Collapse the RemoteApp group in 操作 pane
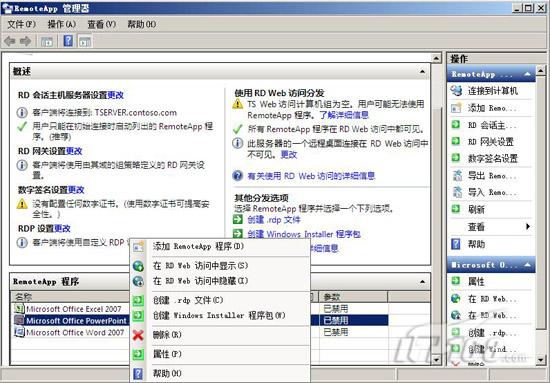The height and width of the screenshot is (383, 550). [x=527, y=74]
